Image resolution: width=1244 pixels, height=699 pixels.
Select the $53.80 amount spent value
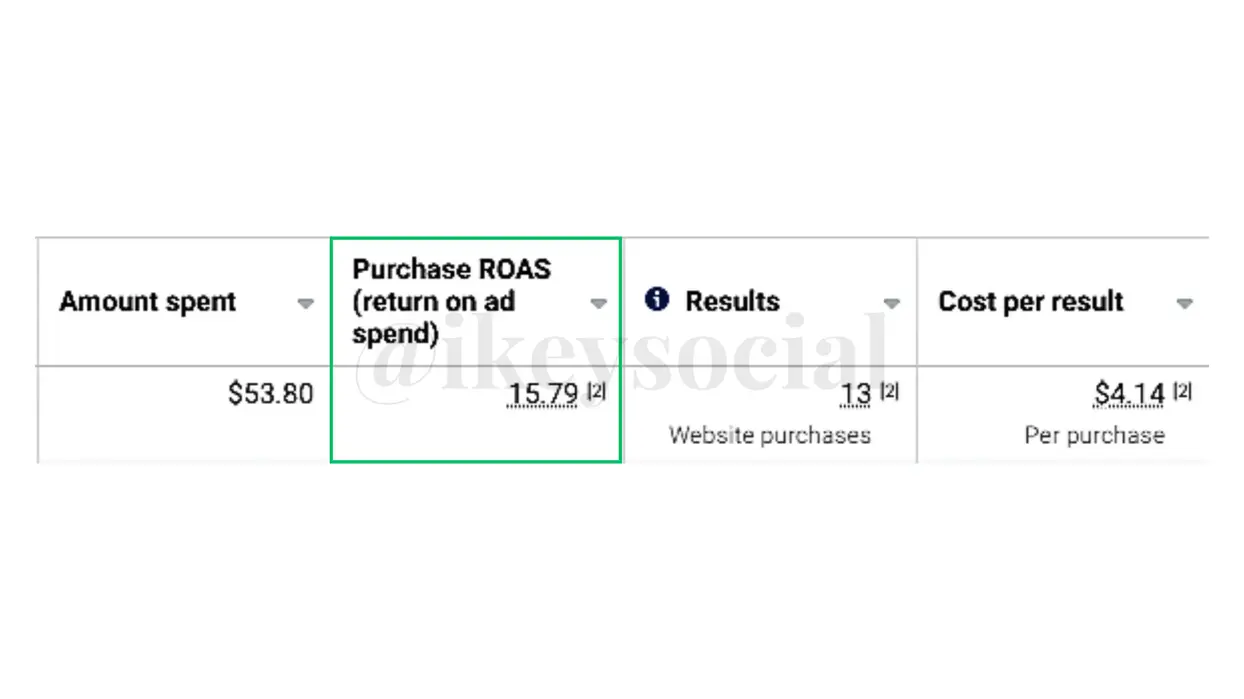pos(270,394)
